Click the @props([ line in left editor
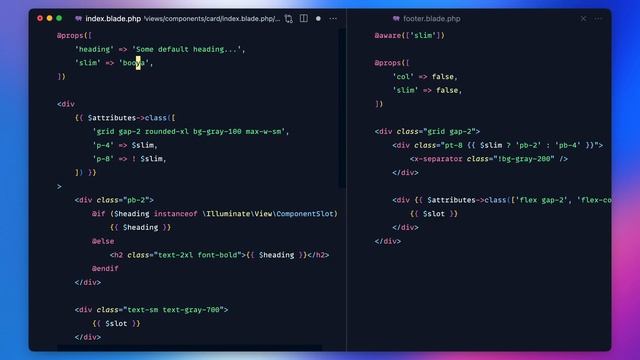Image resolution: width=640 pixels, height=360 pixels. [74, 36]
